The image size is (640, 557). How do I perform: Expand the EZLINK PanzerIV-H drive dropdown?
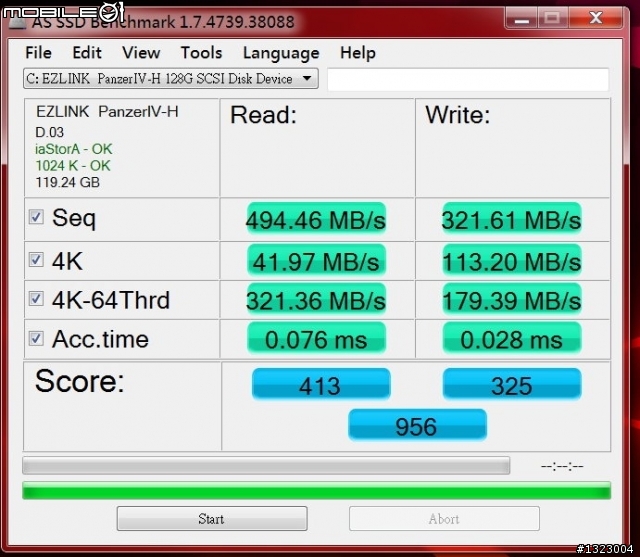pos(171,78)
